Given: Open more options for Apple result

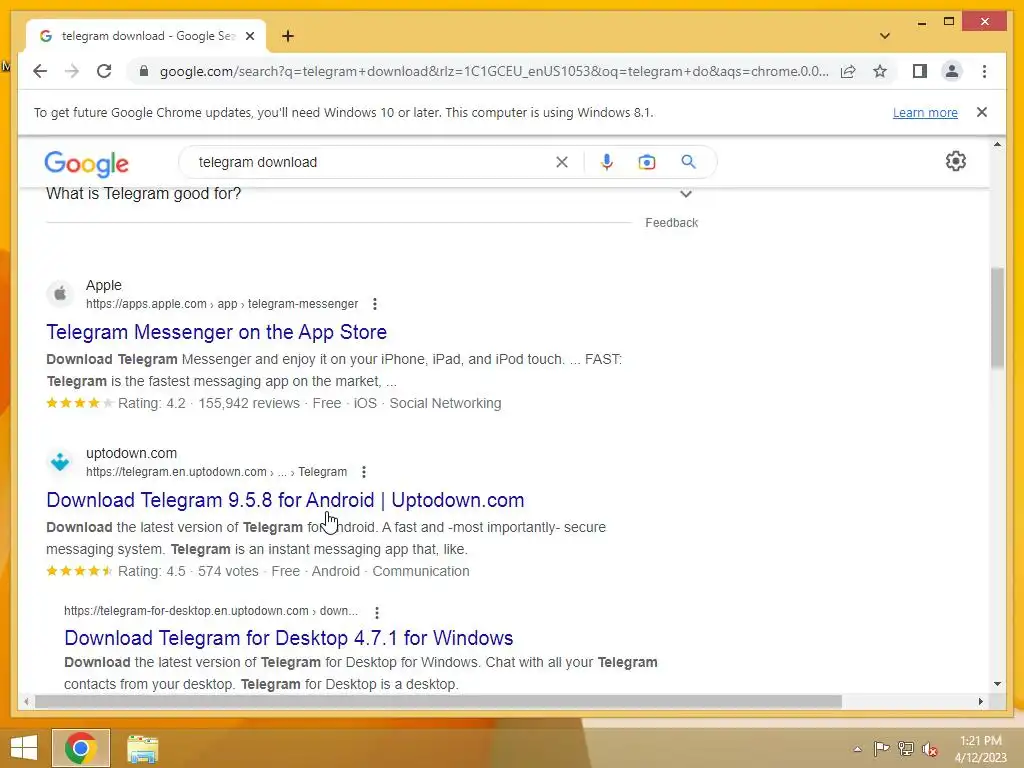Looking at the screenshot, I should click(x=374, y=304).
